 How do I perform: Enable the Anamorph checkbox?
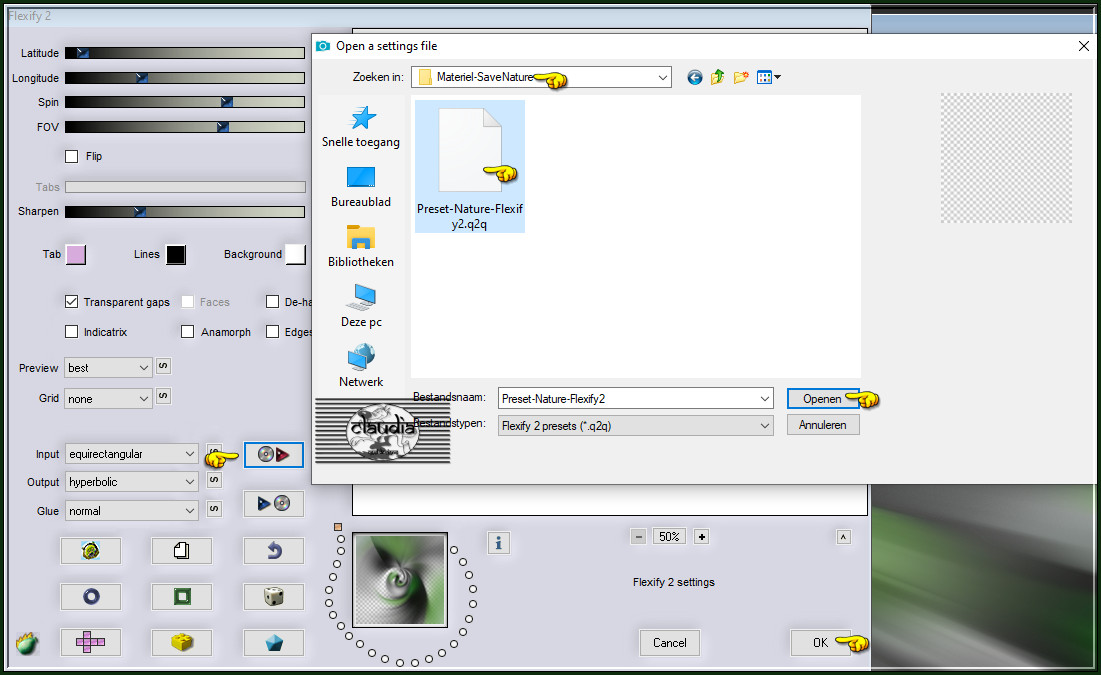[x=187, y=332]
